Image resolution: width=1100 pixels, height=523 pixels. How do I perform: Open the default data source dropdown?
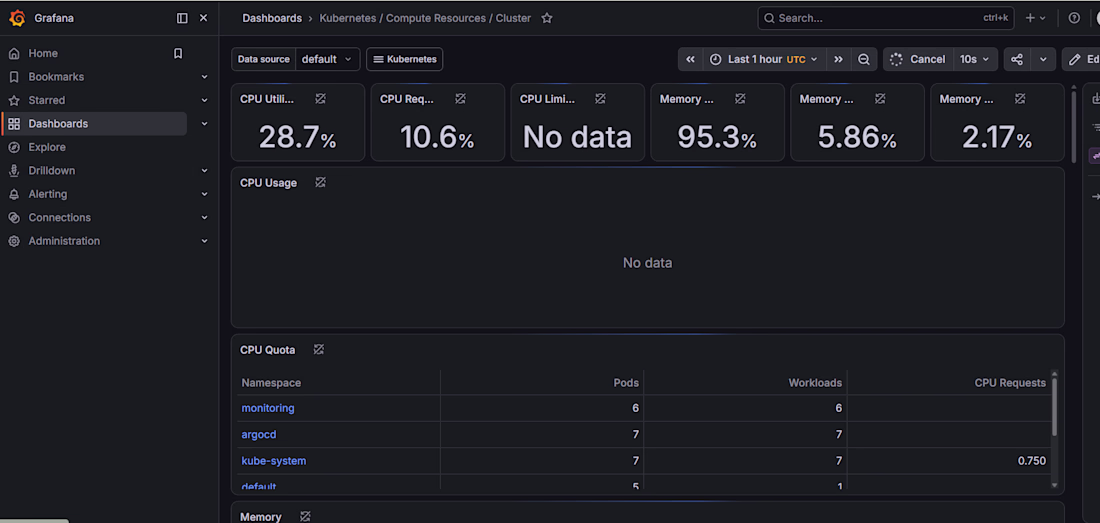[x=328, y=60]
